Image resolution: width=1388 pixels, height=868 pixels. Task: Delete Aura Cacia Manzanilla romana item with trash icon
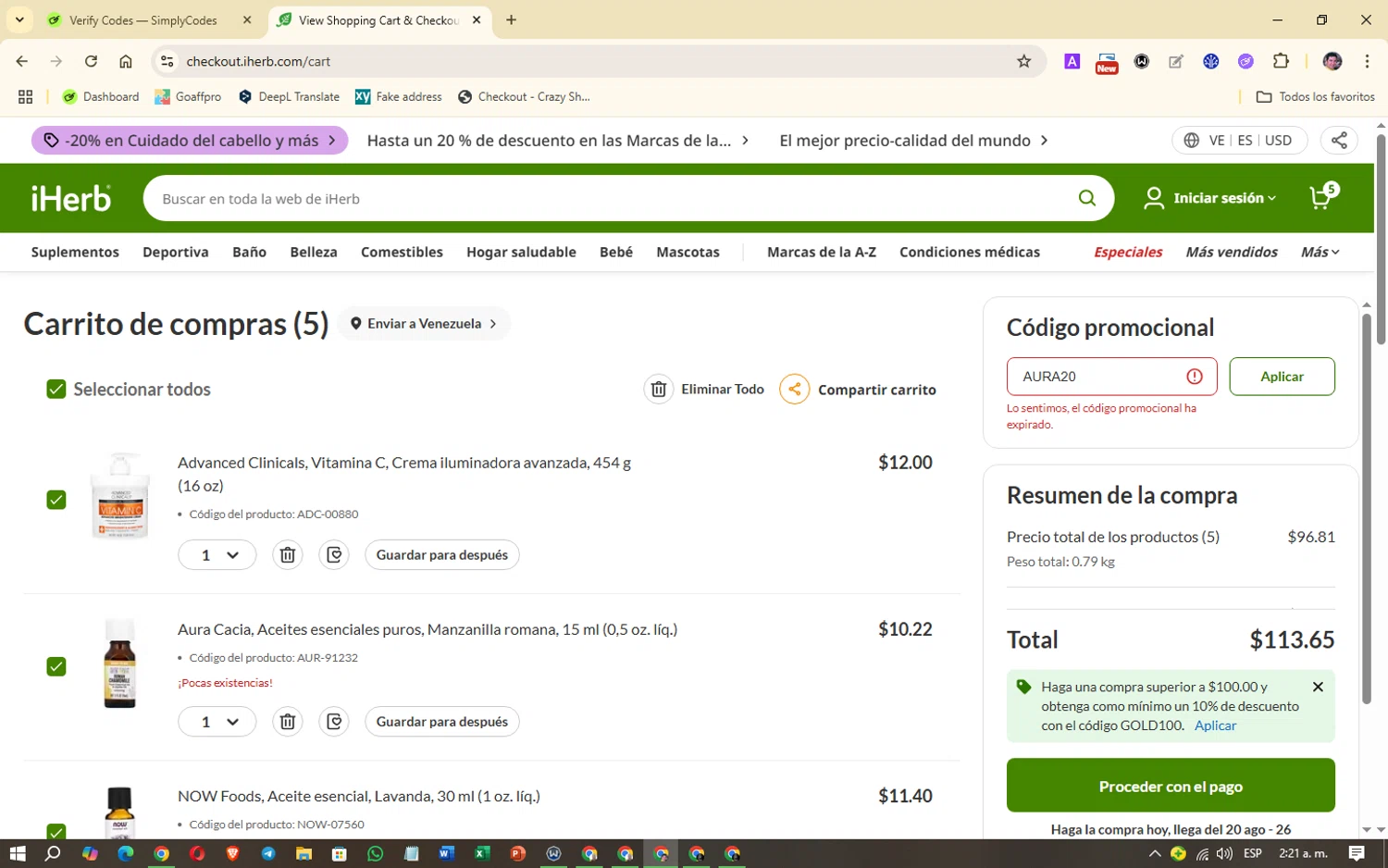pos(288,722)
